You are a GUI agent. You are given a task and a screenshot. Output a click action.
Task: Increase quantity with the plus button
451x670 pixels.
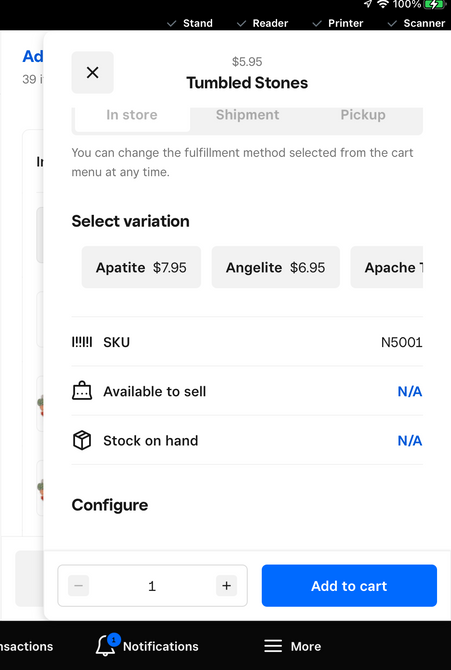click(x=227, y=585)
